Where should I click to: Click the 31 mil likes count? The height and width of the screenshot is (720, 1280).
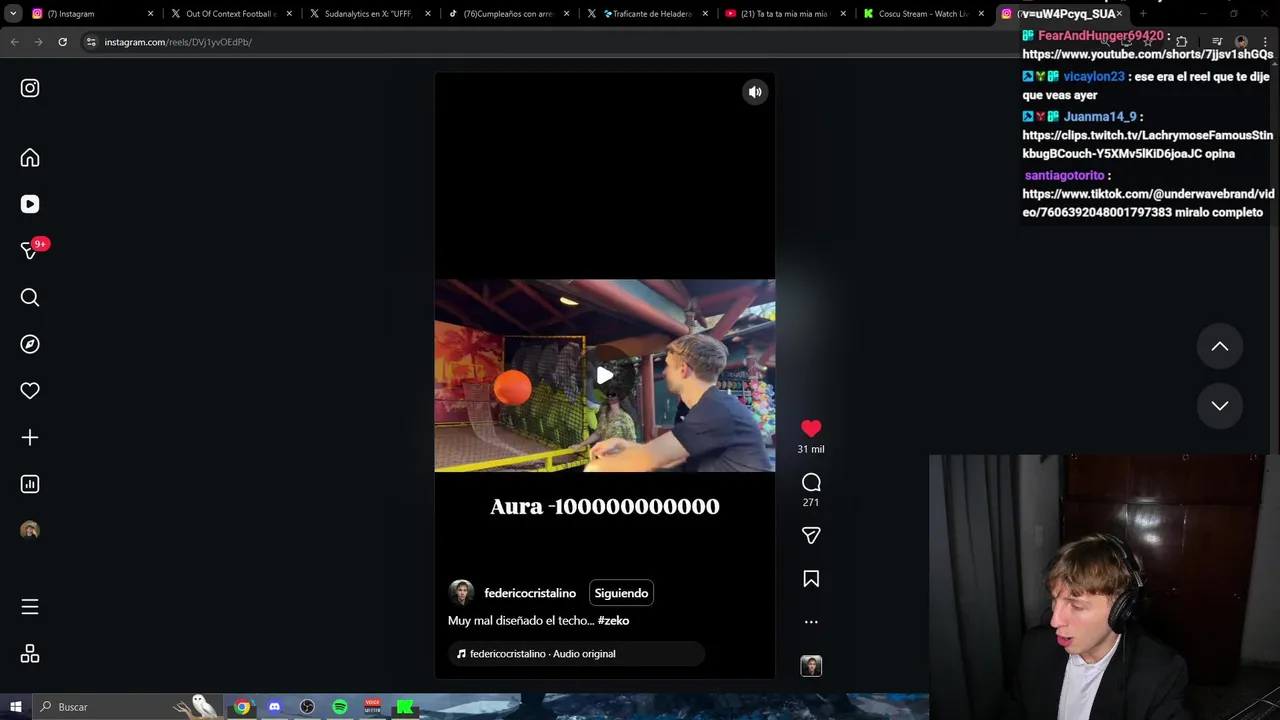(x=811, y=450)
